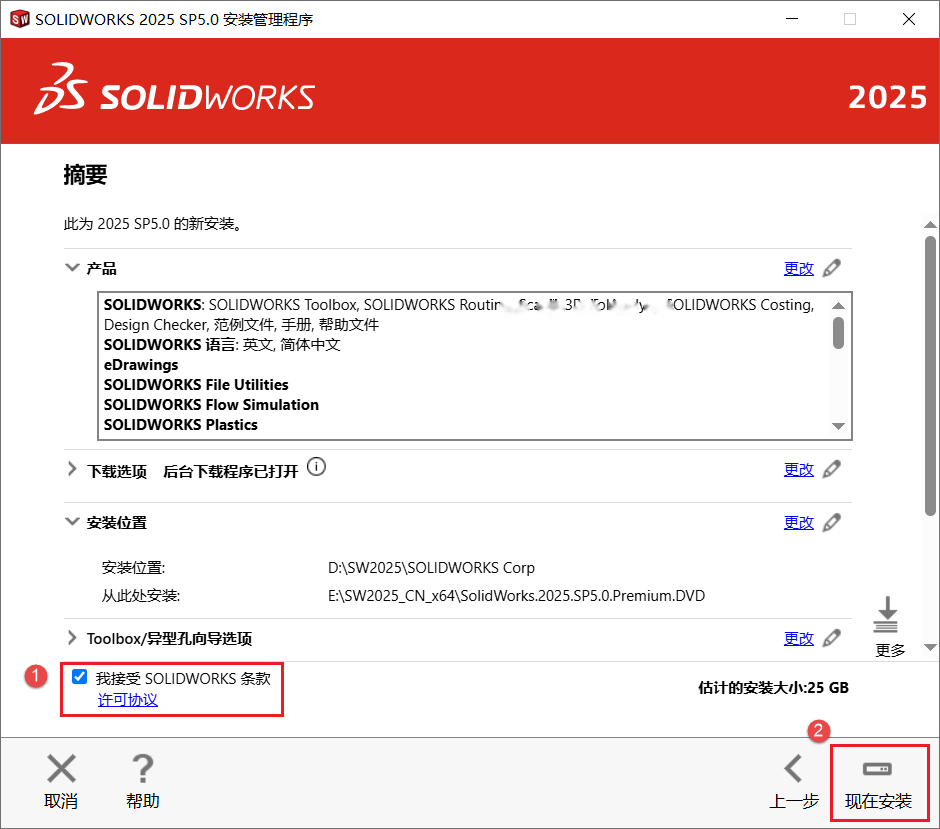Click the summary page's vertical scrollbar thumb
Image resolution: width=940 pixels, height=829 pixels.
coord(930,376)
